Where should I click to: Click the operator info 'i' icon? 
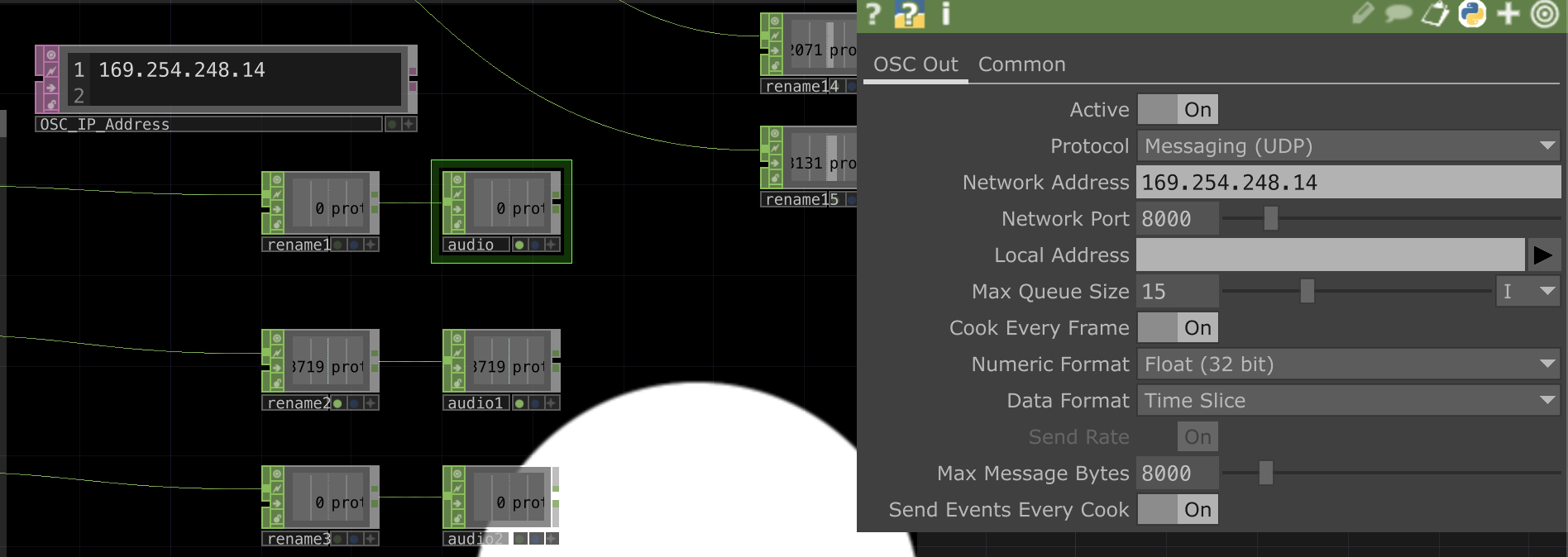pyautogui.click(x=946, y=14)
